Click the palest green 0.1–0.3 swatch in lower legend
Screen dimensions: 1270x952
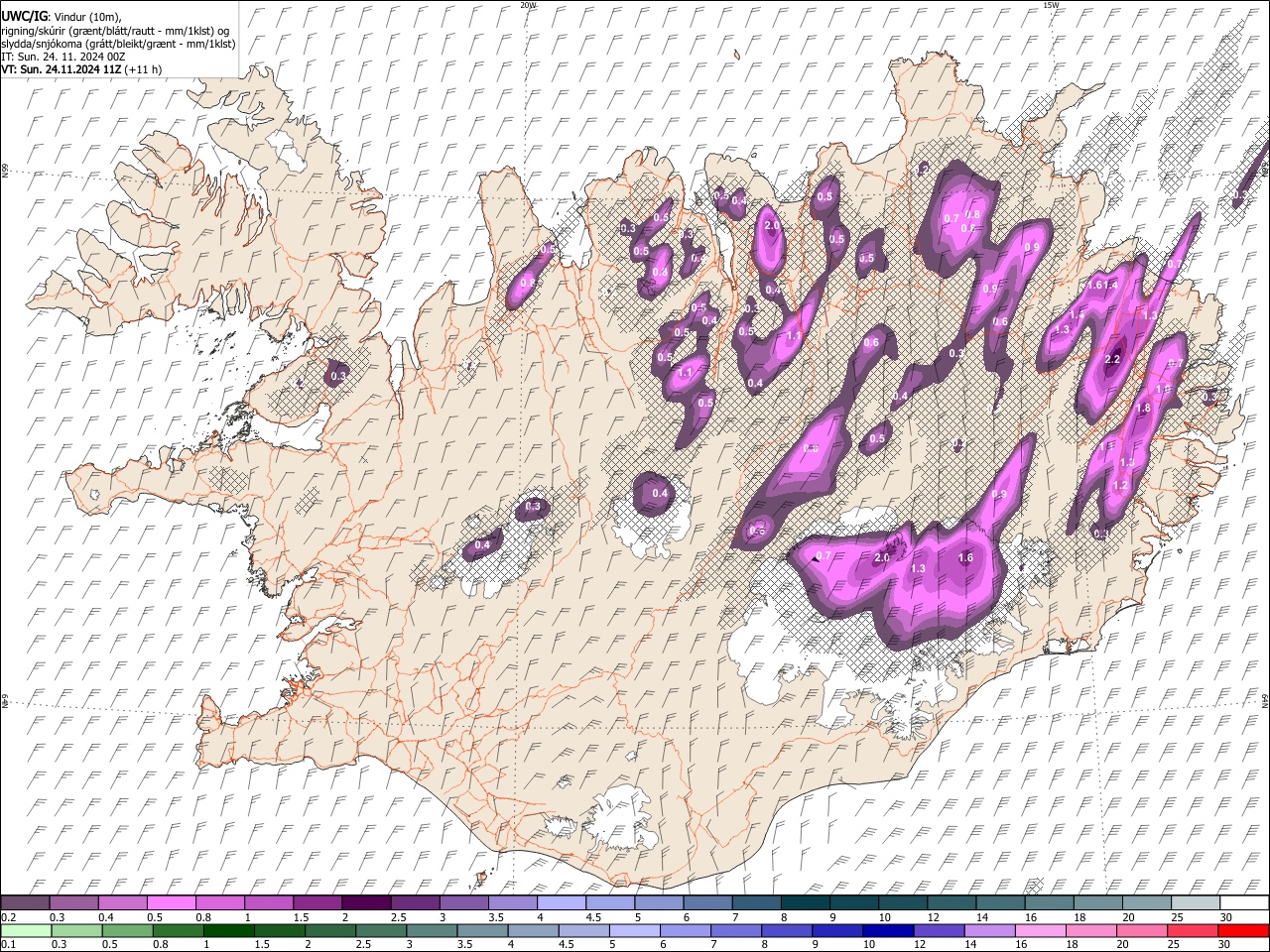(25, 931)
